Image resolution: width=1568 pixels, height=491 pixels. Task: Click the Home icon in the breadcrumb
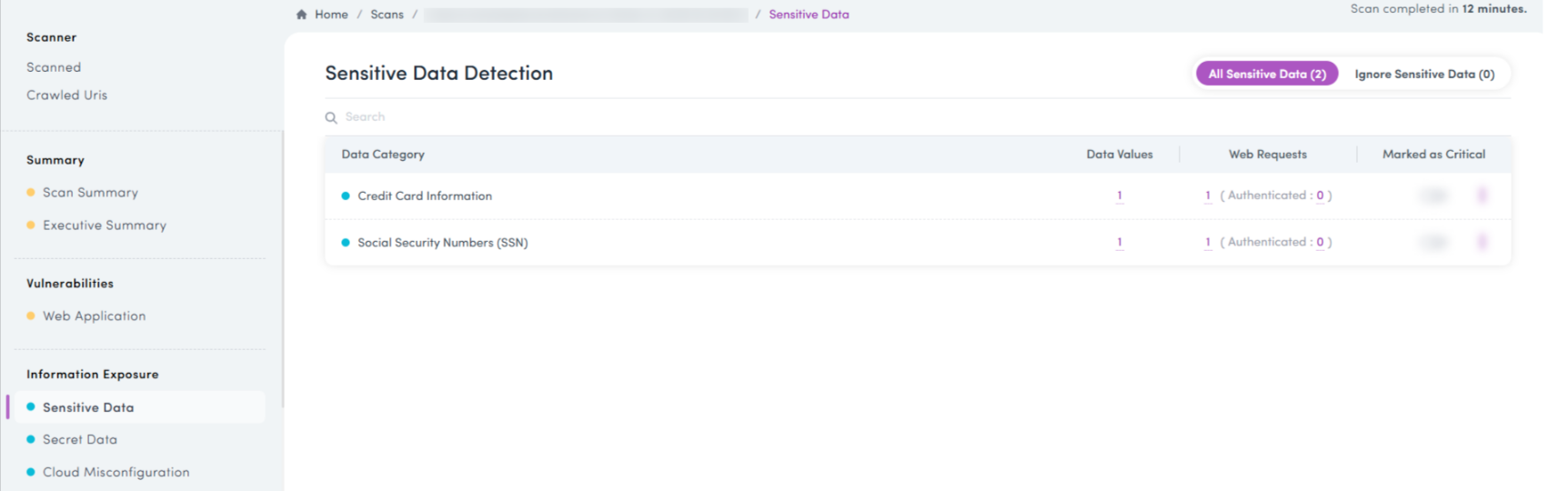pos(302,15)
